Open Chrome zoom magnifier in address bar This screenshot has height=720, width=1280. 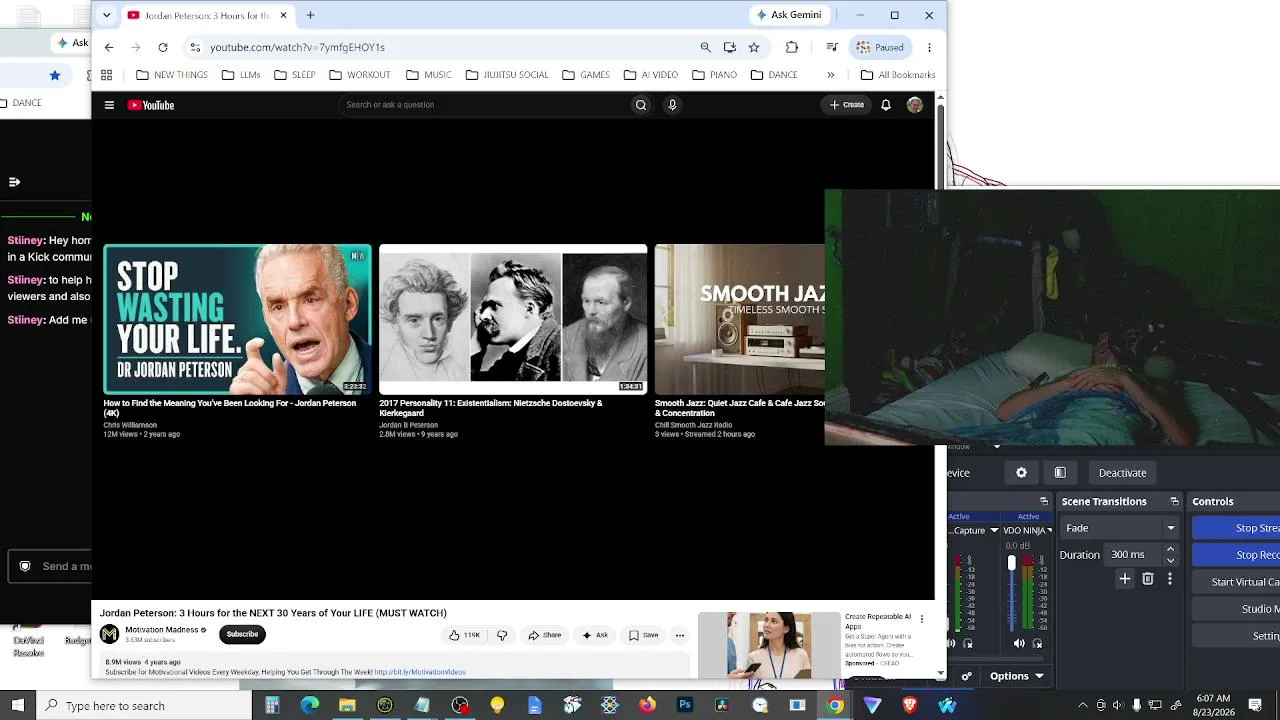point(706,47)
